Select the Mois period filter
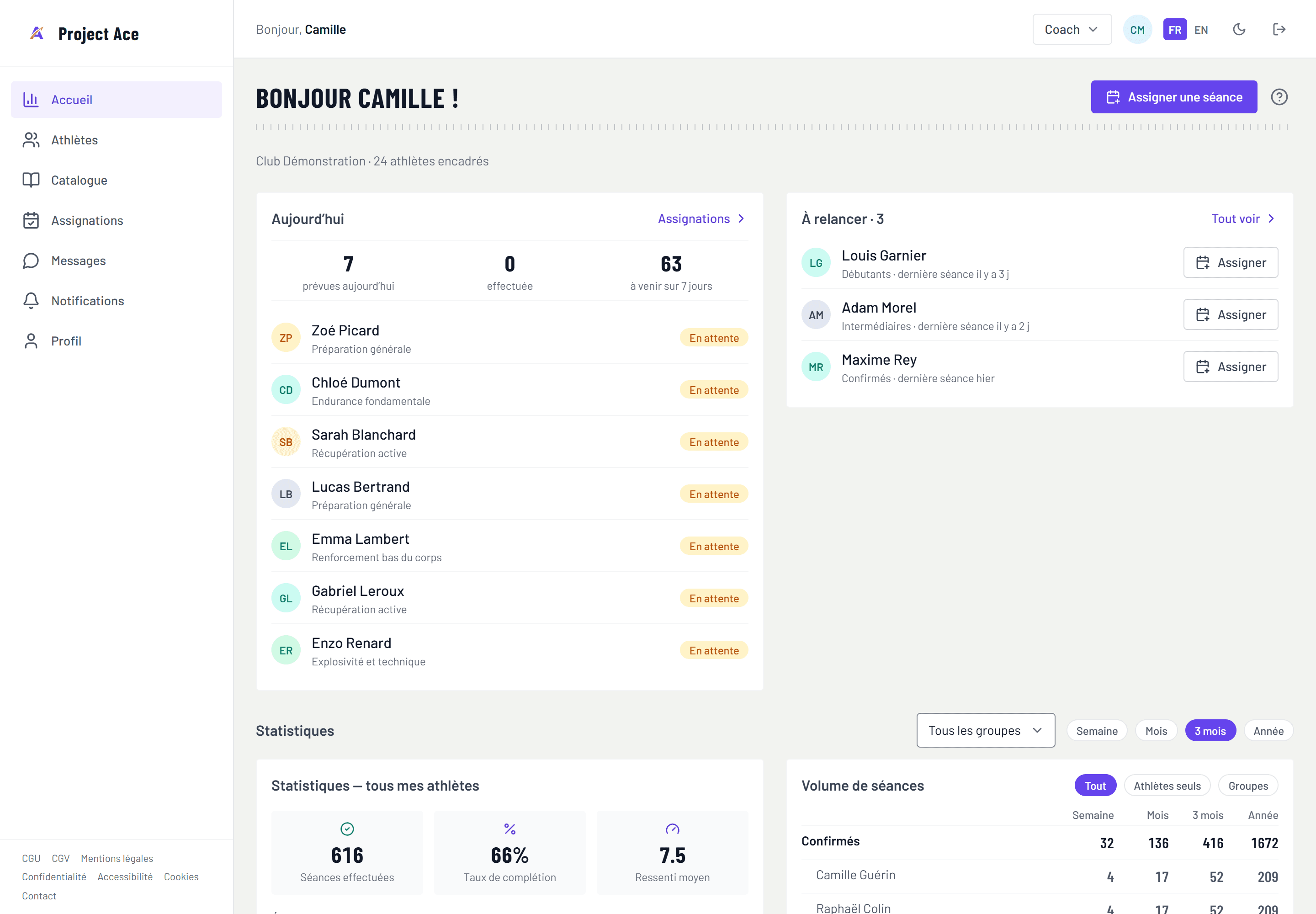The width and height of the screenshot is (1316, 914). pos(1156,731)
